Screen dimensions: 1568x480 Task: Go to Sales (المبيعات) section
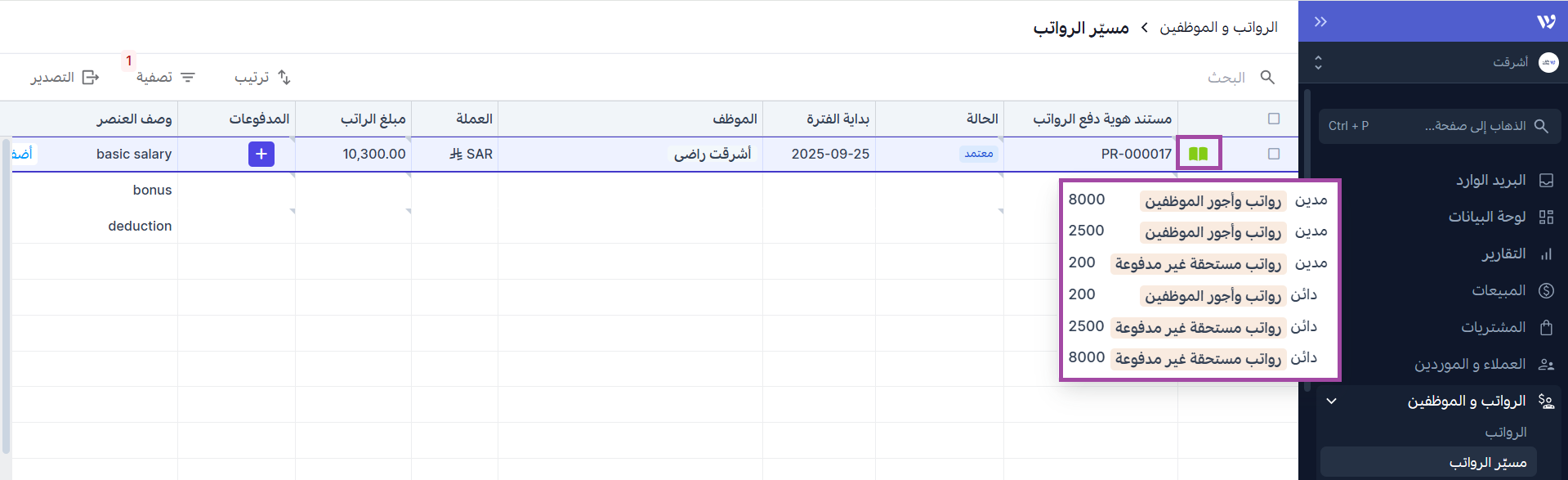click(x=1499, y=290)
